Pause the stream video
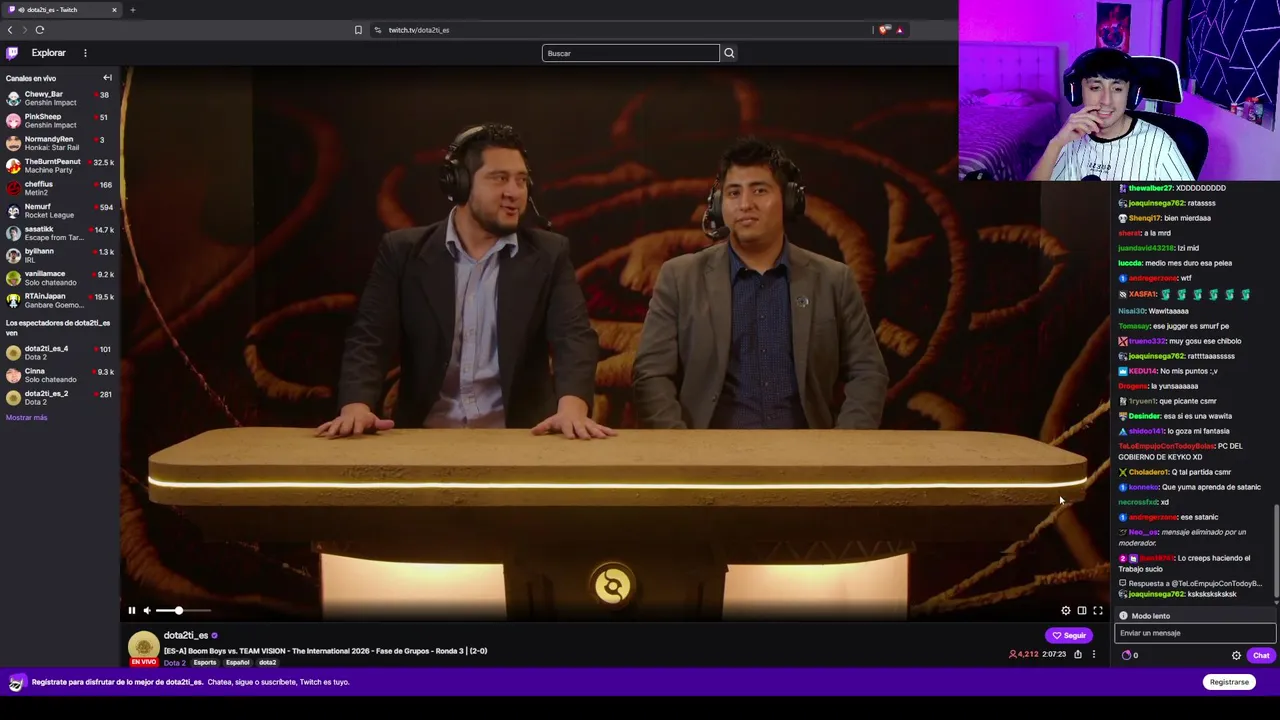 (131, 610)
